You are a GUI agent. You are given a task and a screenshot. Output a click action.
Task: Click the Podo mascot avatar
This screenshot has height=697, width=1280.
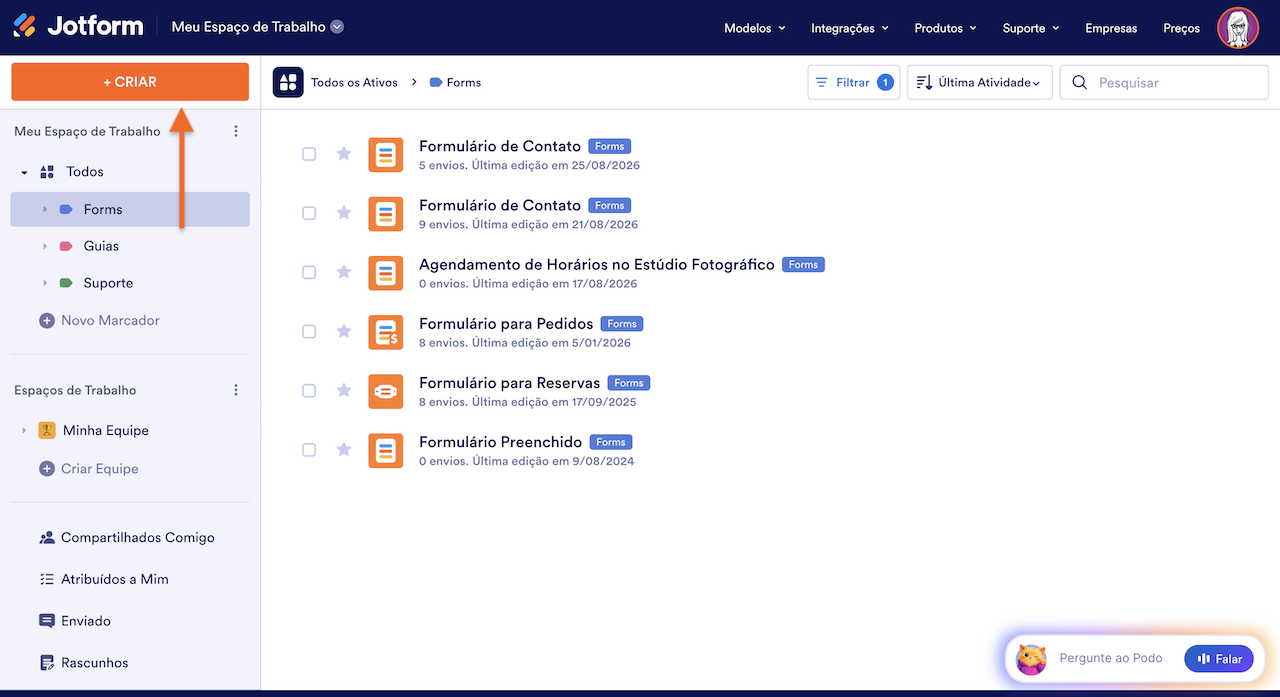point(1031,659)
